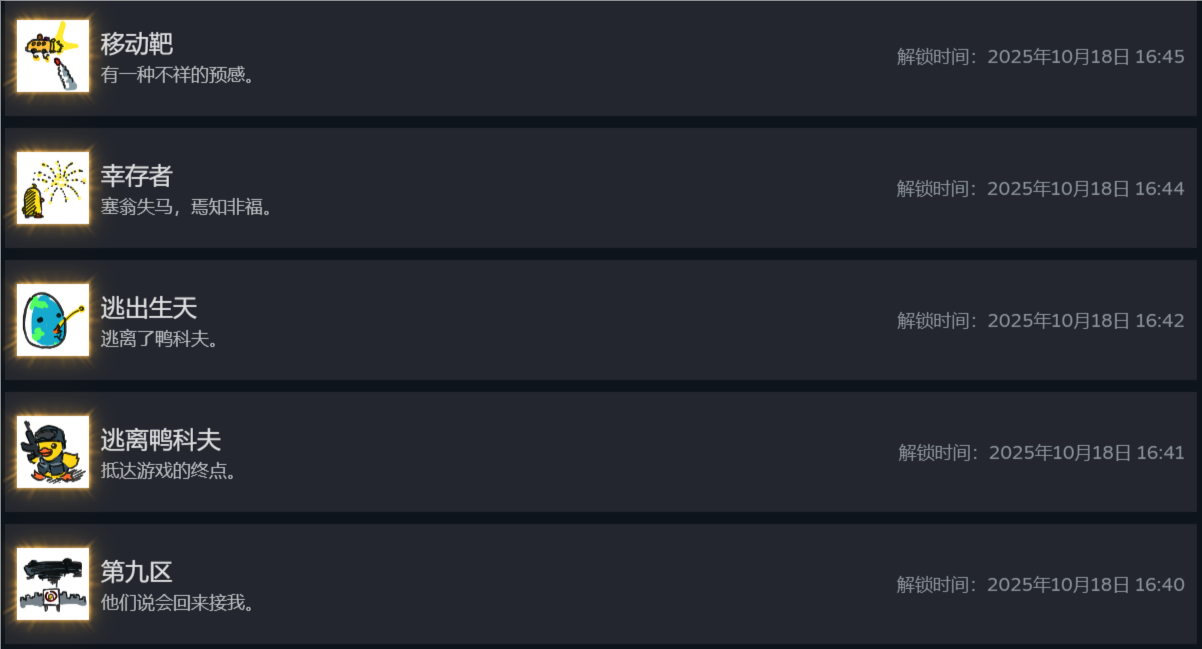
Task: Select the 逃出生天 achievement title
Action: click(149, 308)
